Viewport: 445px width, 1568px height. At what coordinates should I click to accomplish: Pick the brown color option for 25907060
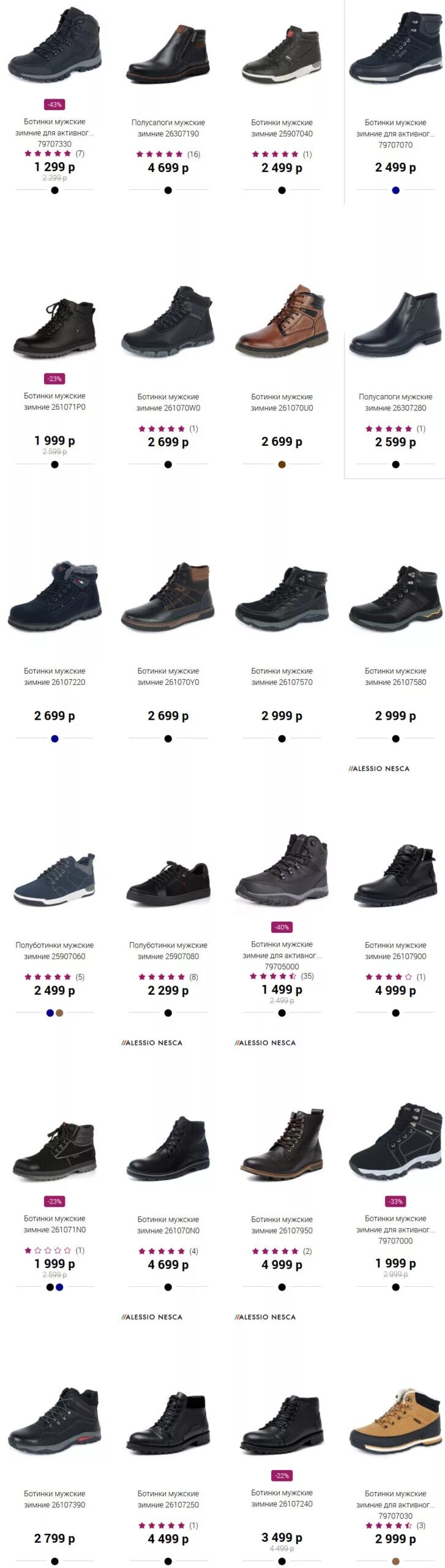59,1012
